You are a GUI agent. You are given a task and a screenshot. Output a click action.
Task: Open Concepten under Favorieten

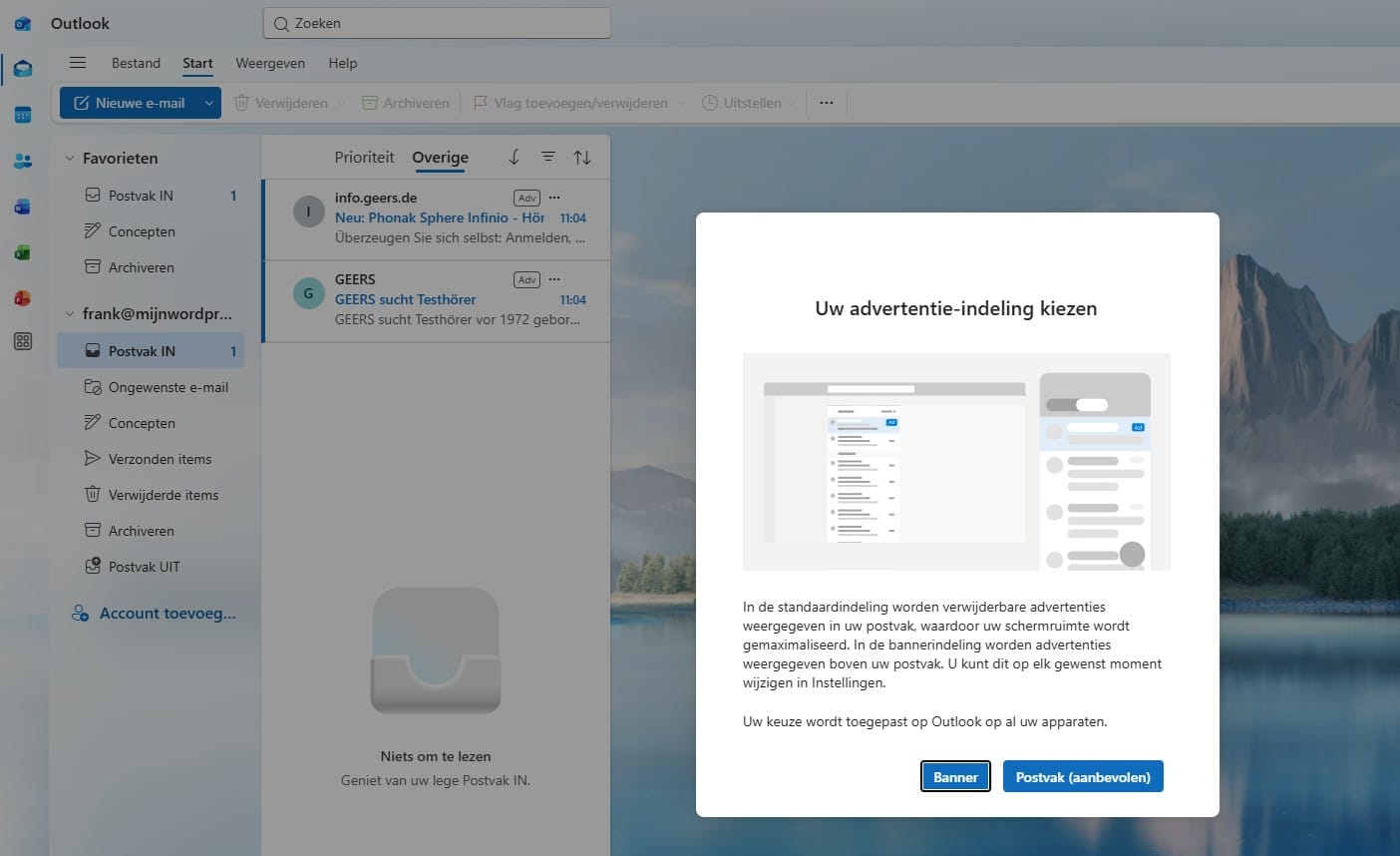pyautogui.click(x=150, y=231)
